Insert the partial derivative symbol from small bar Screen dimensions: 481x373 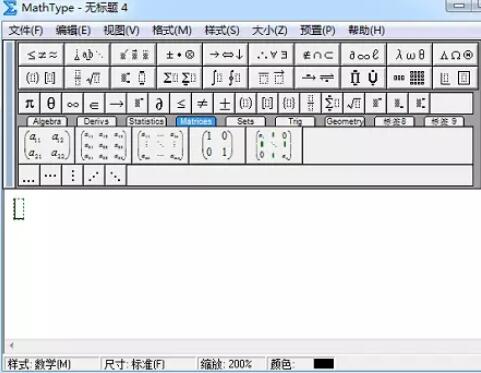pos(159,104)
